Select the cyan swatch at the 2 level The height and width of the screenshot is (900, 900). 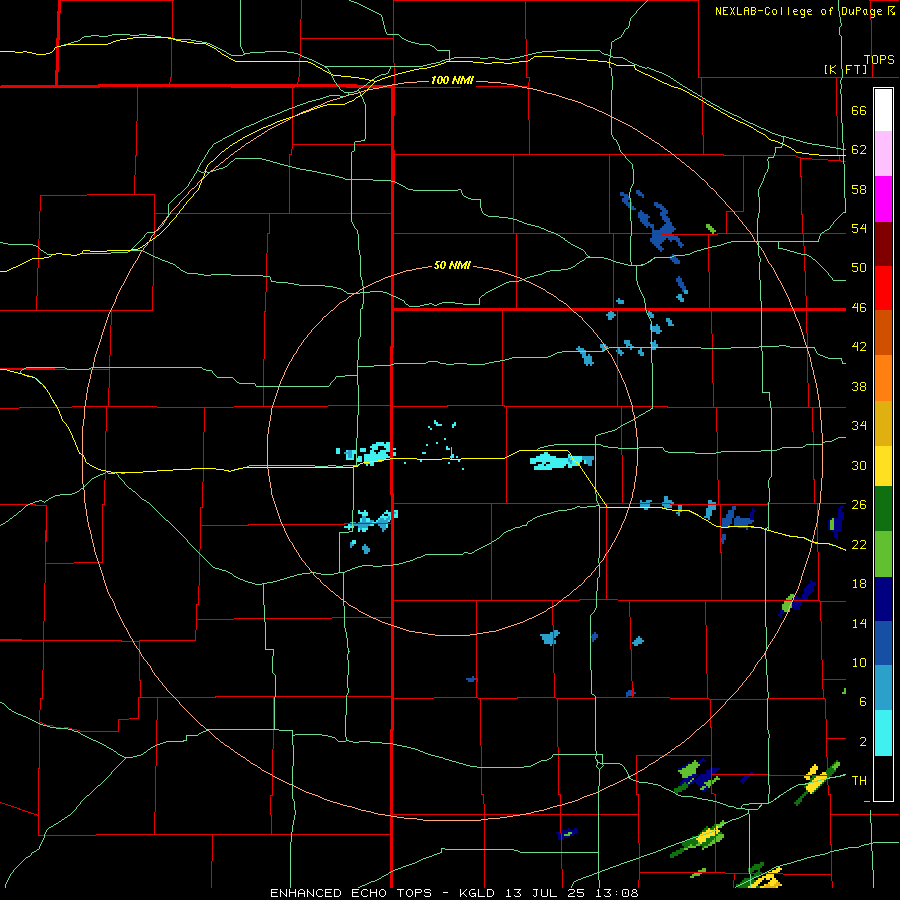coord(883,733)
